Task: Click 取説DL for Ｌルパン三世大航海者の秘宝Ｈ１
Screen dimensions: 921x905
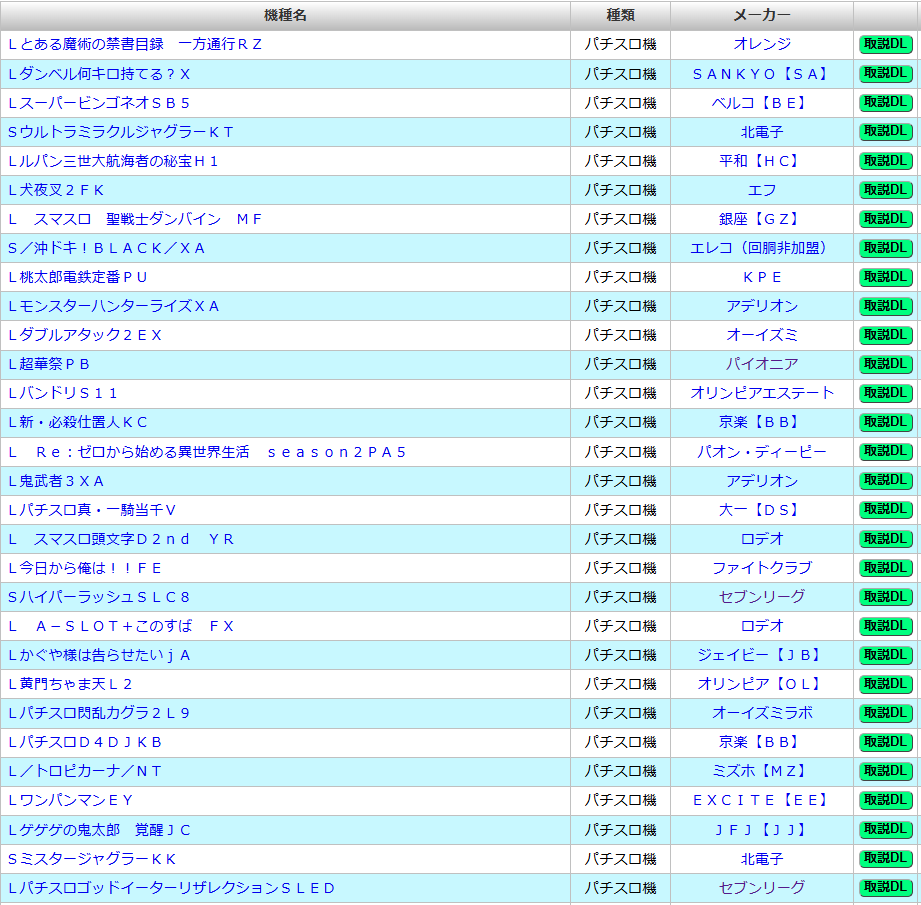Action: pos(886,161)
